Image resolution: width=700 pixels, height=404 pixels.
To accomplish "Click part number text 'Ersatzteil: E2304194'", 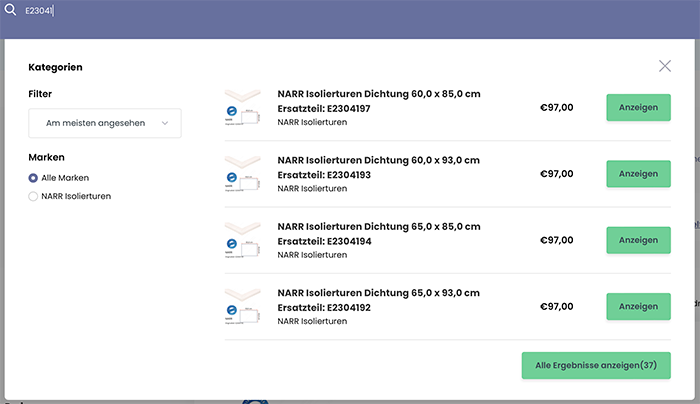I will 324,241.
